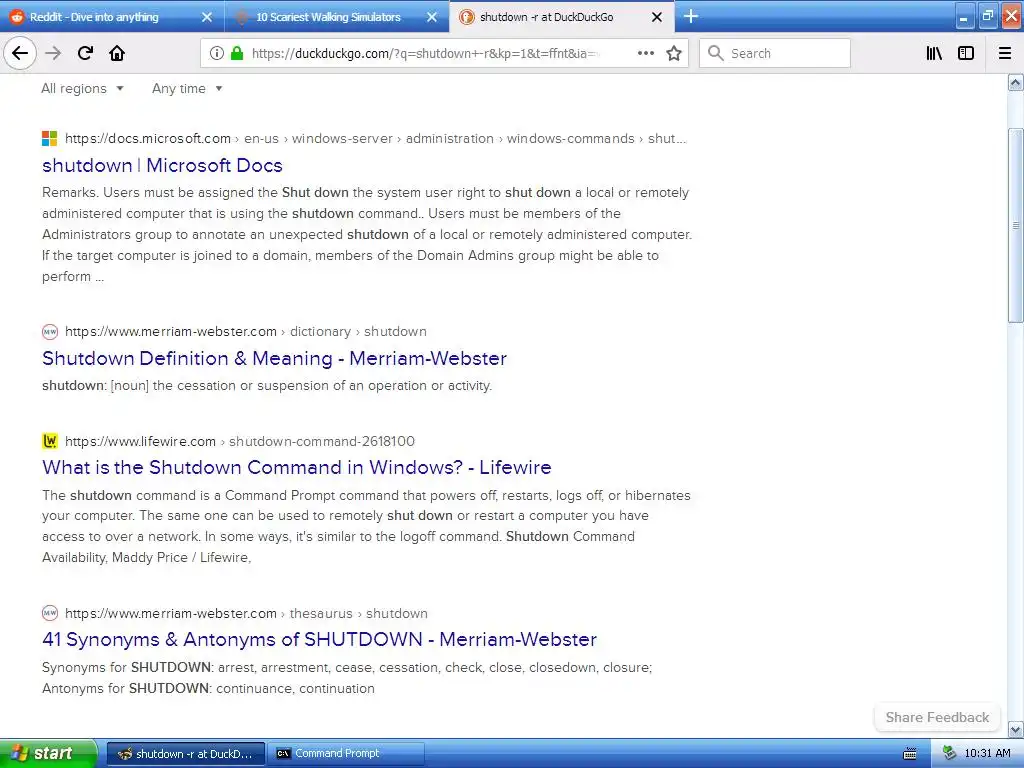This screenshot has width=1024, height=768.
Task: Click the thesaurus result description starting 'Synonyms for SHUTDOWN'
Action: [x=347, y=678]
